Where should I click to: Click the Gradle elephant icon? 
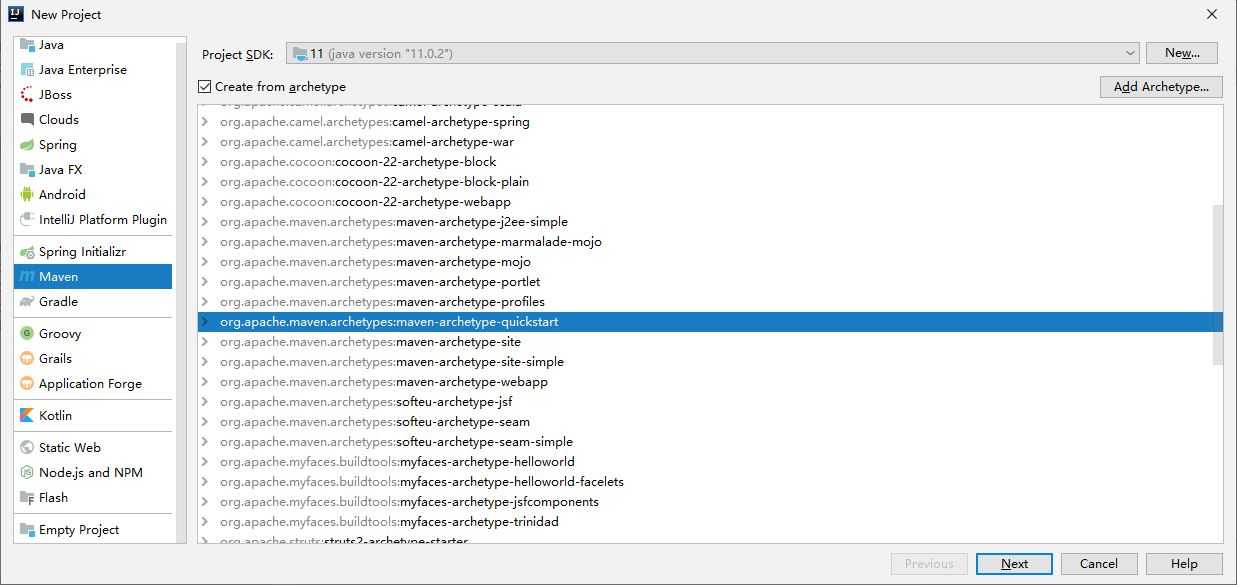click(x=27, y=302)
